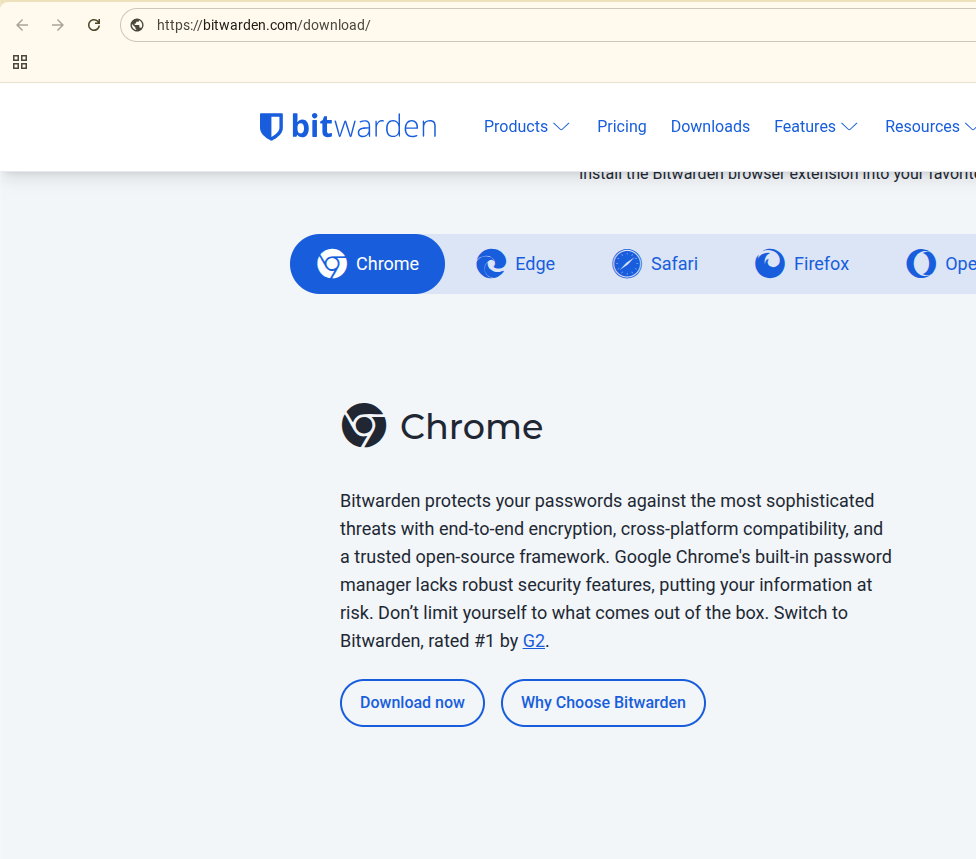
Task: Open the apps grid in bookmarks bar
Action: (20, 62)
